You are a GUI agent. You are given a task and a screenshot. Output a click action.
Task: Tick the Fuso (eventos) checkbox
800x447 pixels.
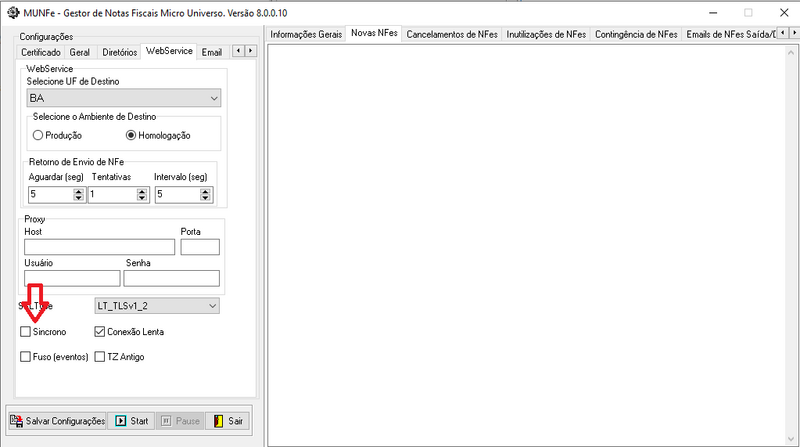pyautogui.click(x=26, y=356)
